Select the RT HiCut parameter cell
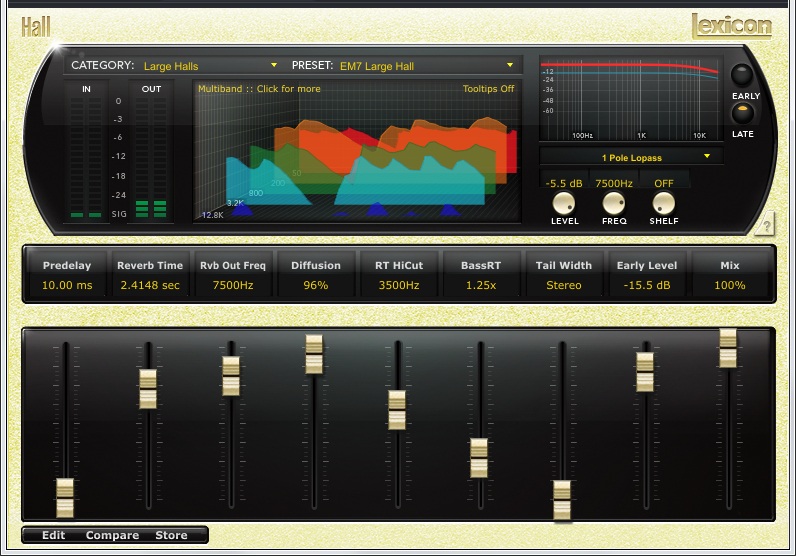The image size is (796, 556). (x=399, y=275)
